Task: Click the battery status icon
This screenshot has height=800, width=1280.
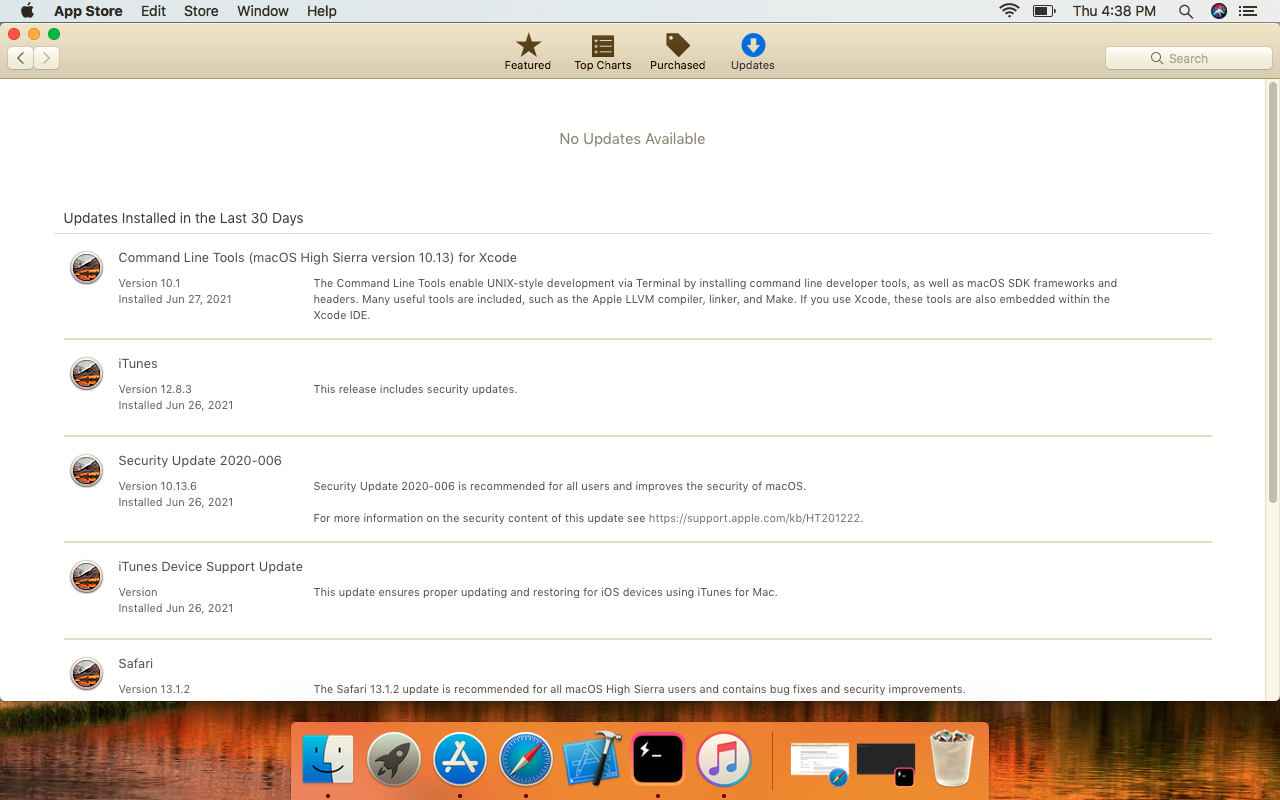Action: [1044, 11]
